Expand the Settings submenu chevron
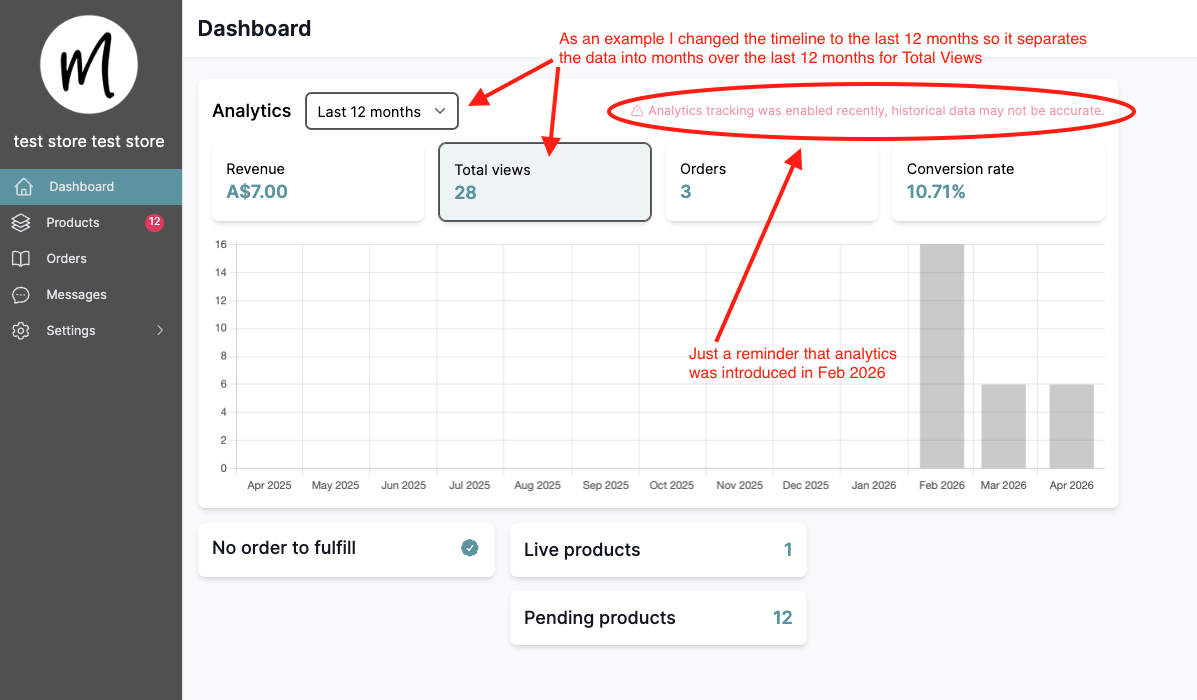The height and width of the screenshot is (700, 1197). [x=160, y=331]
